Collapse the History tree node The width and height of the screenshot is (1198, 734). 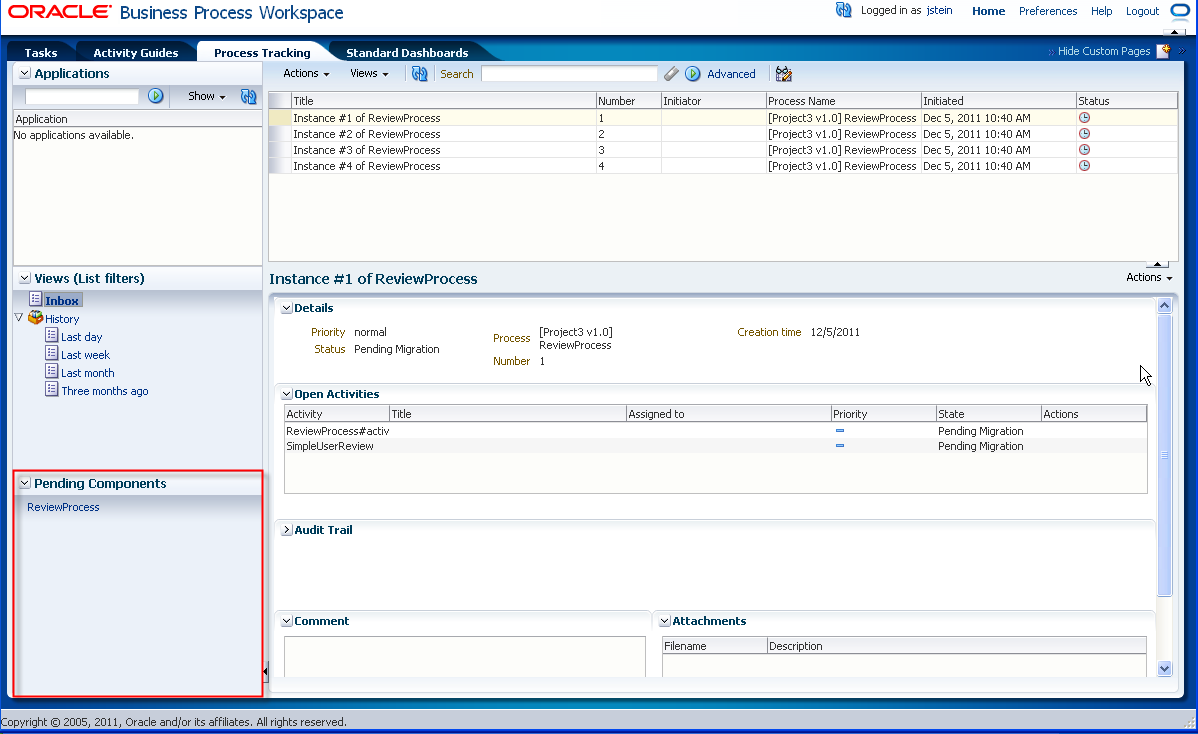tap(19, 317)
